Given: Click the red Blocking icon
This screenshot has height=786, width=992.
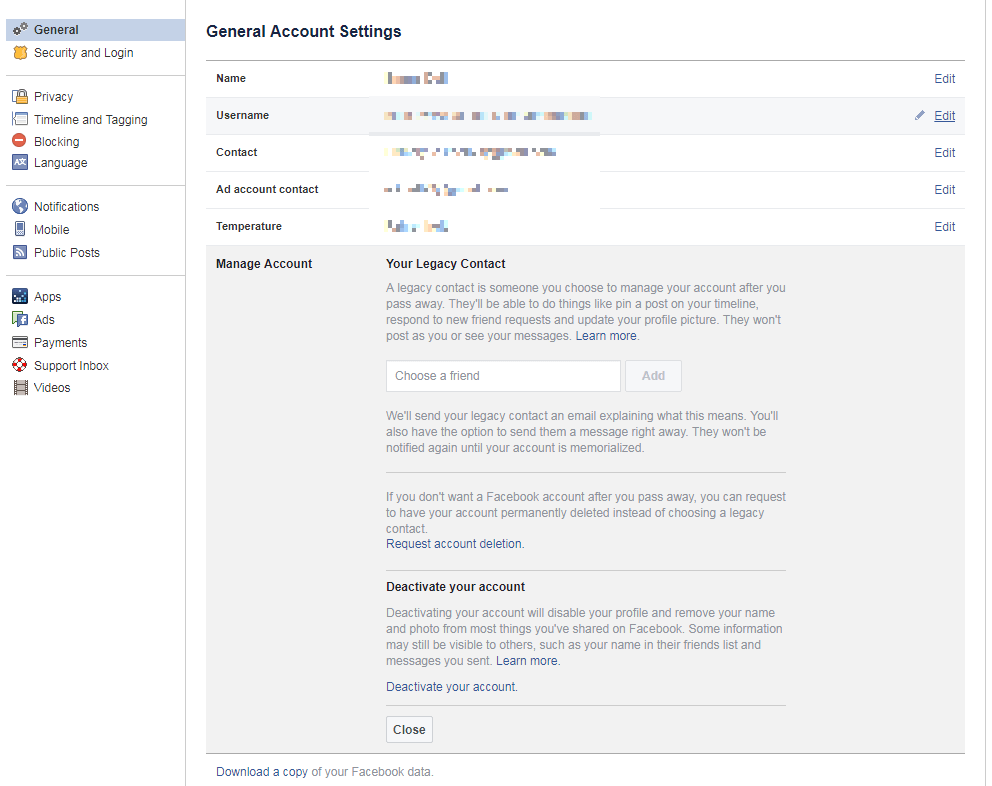Looking at the screenshot, I should pos(20,140).
